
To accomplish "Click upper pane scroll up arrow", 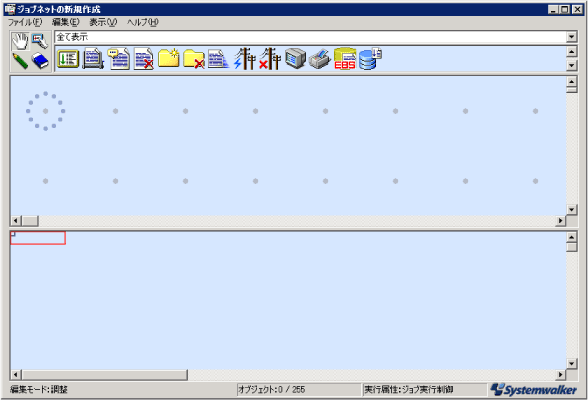I will [x=572, y=81].
